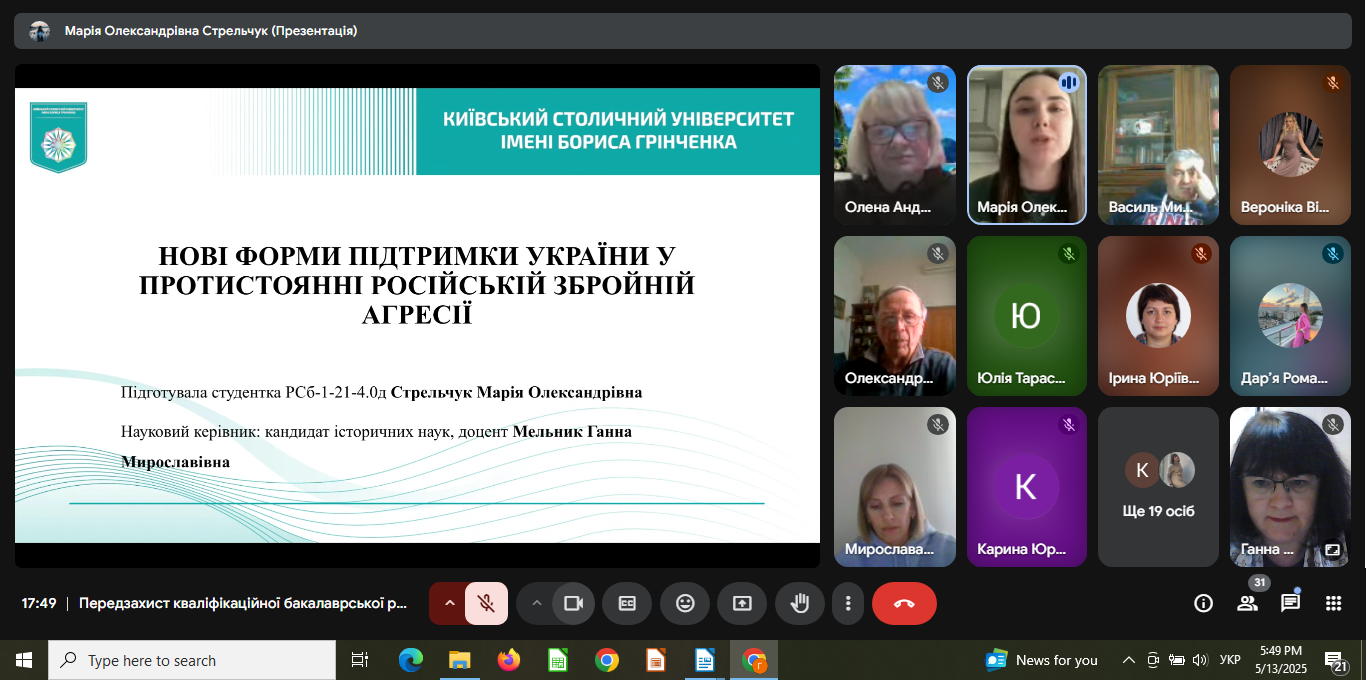Click the 'Ще 19 осіб' participants tile
Screen dimensions: 1366x680
(x=1158, y=487)
